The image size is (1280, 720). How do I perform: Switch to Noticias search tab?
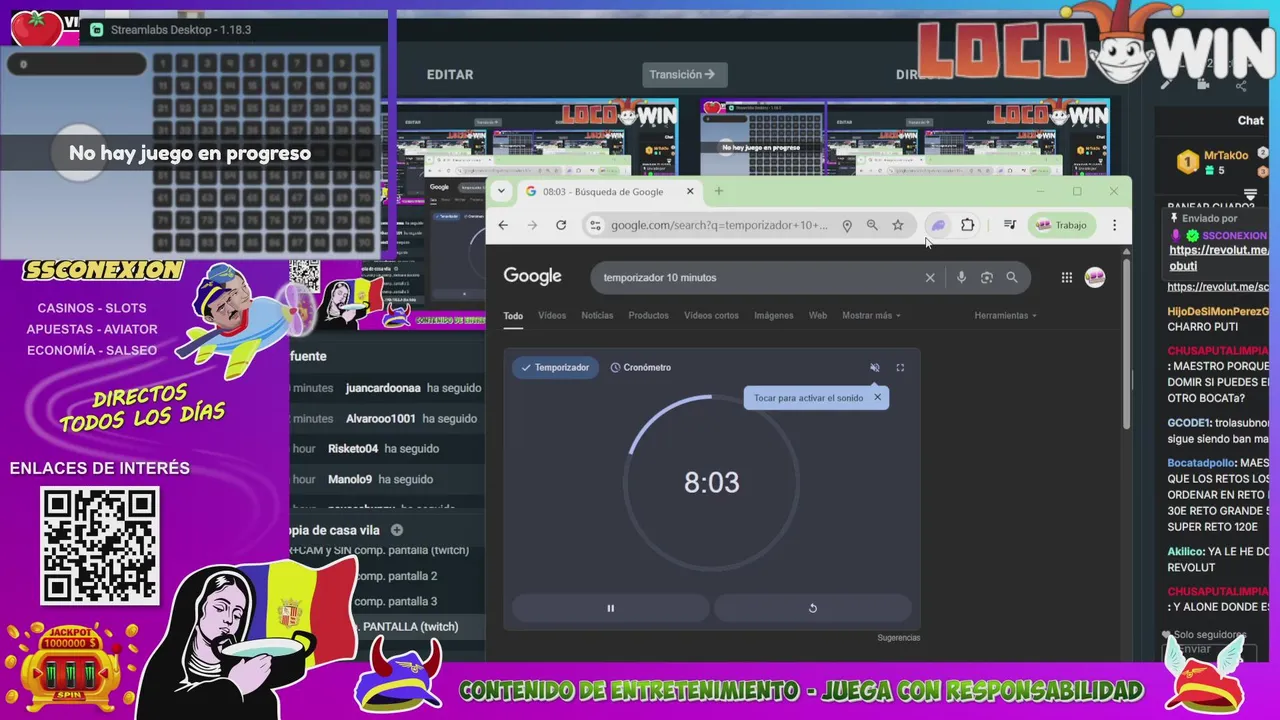[597, 315]
